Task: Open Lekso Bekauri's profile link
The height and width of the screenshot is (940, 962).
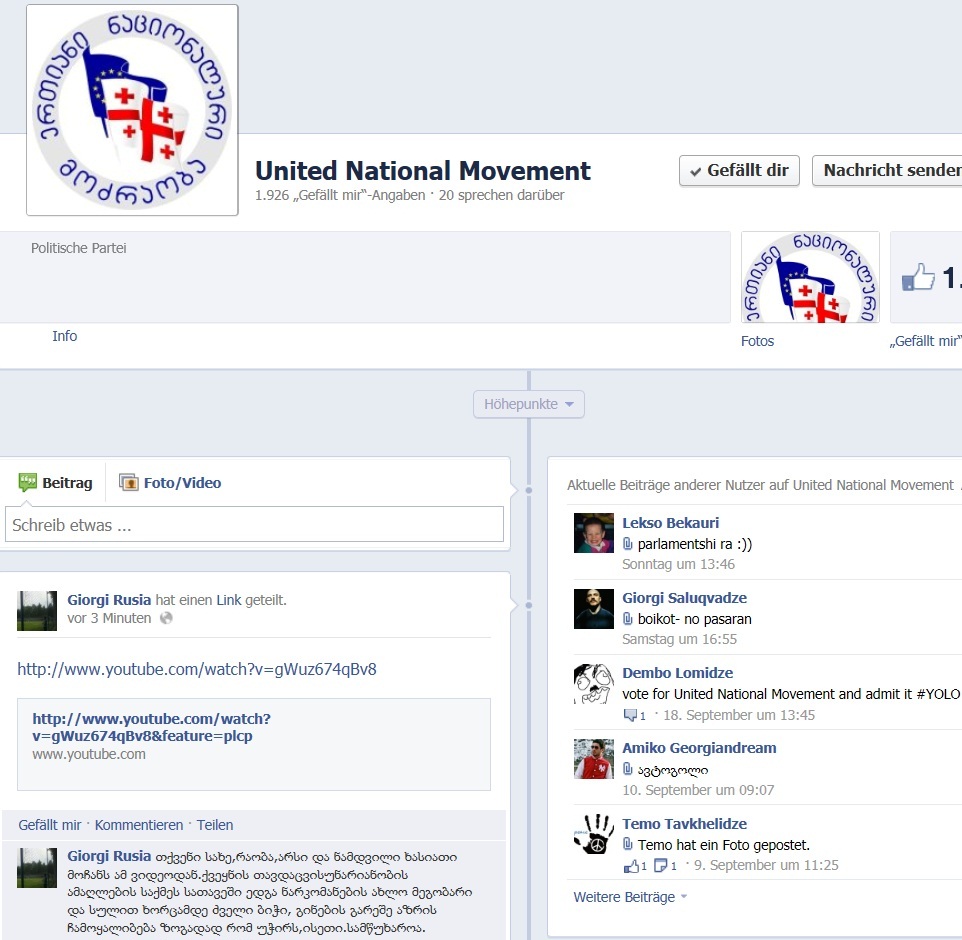Action: point(670,523)
